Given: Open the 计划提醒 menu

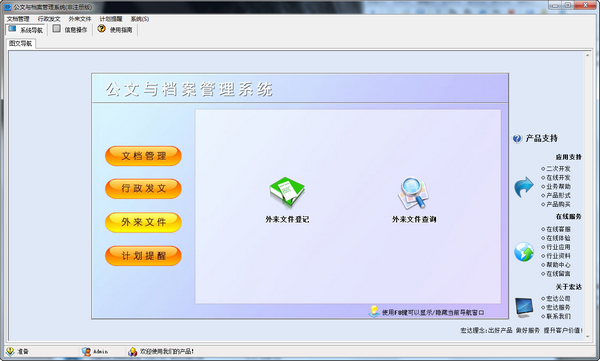Looking at the screenshot, I should (x=111, y=19).
